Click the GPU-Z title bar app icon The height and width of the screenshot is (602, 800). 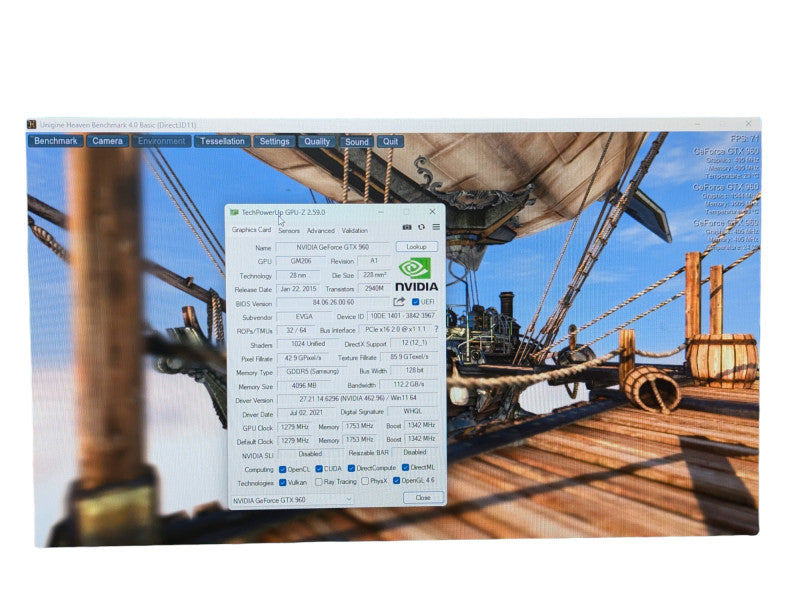(234, 212)
